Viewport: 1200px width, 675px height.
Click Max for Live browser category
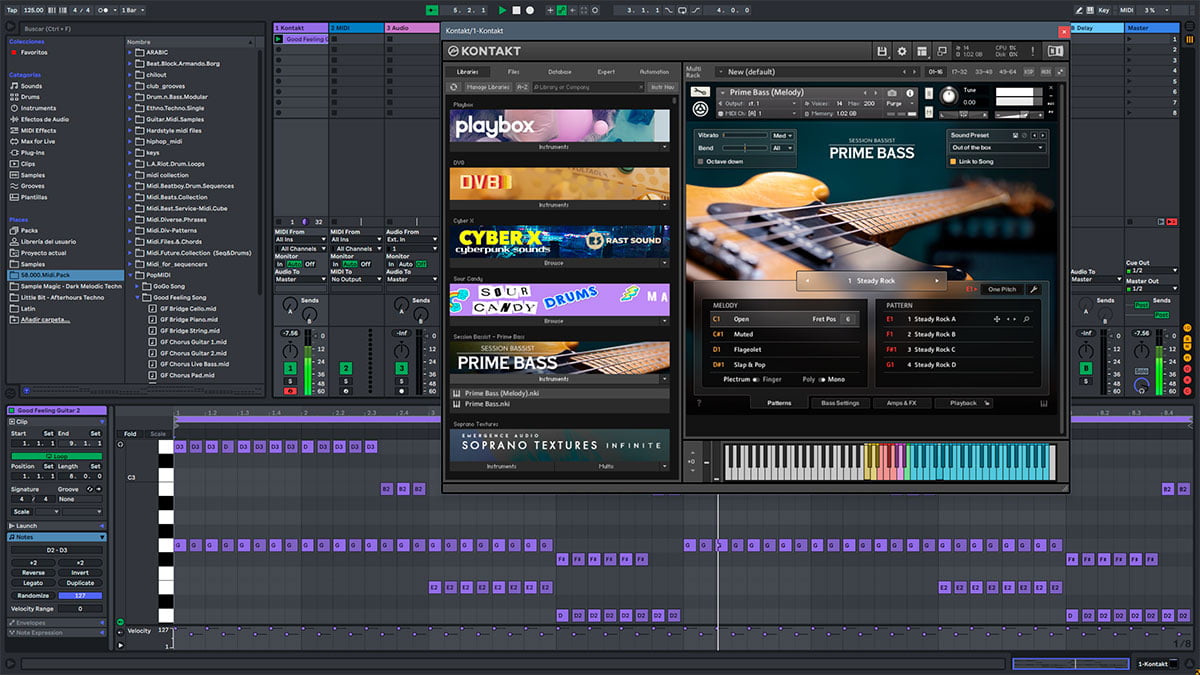(38, 141)
